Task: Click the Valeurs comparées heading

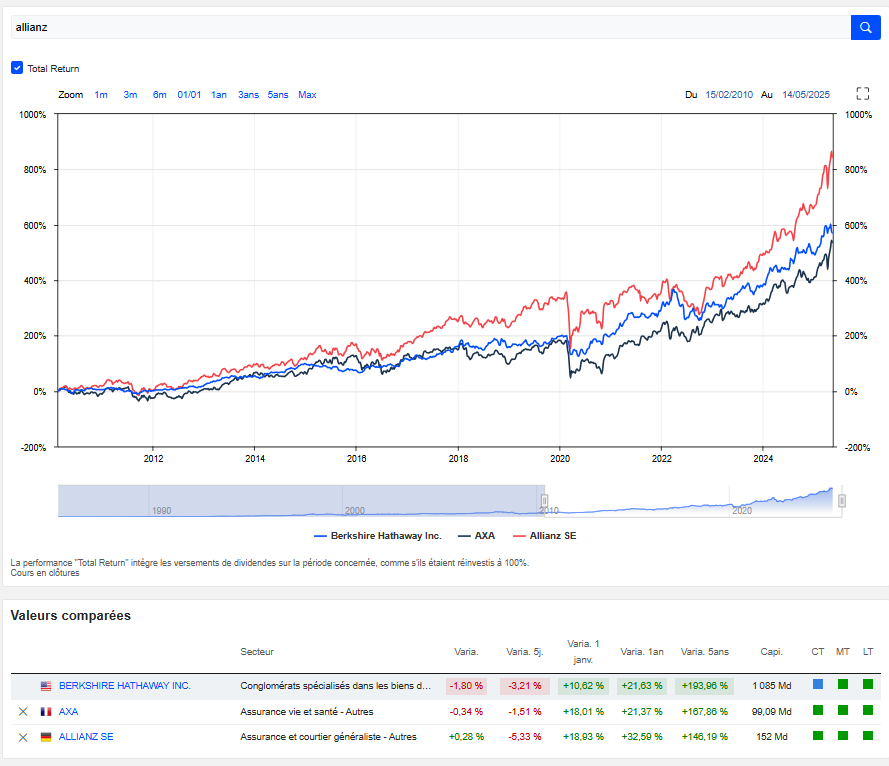Action: 70,616
